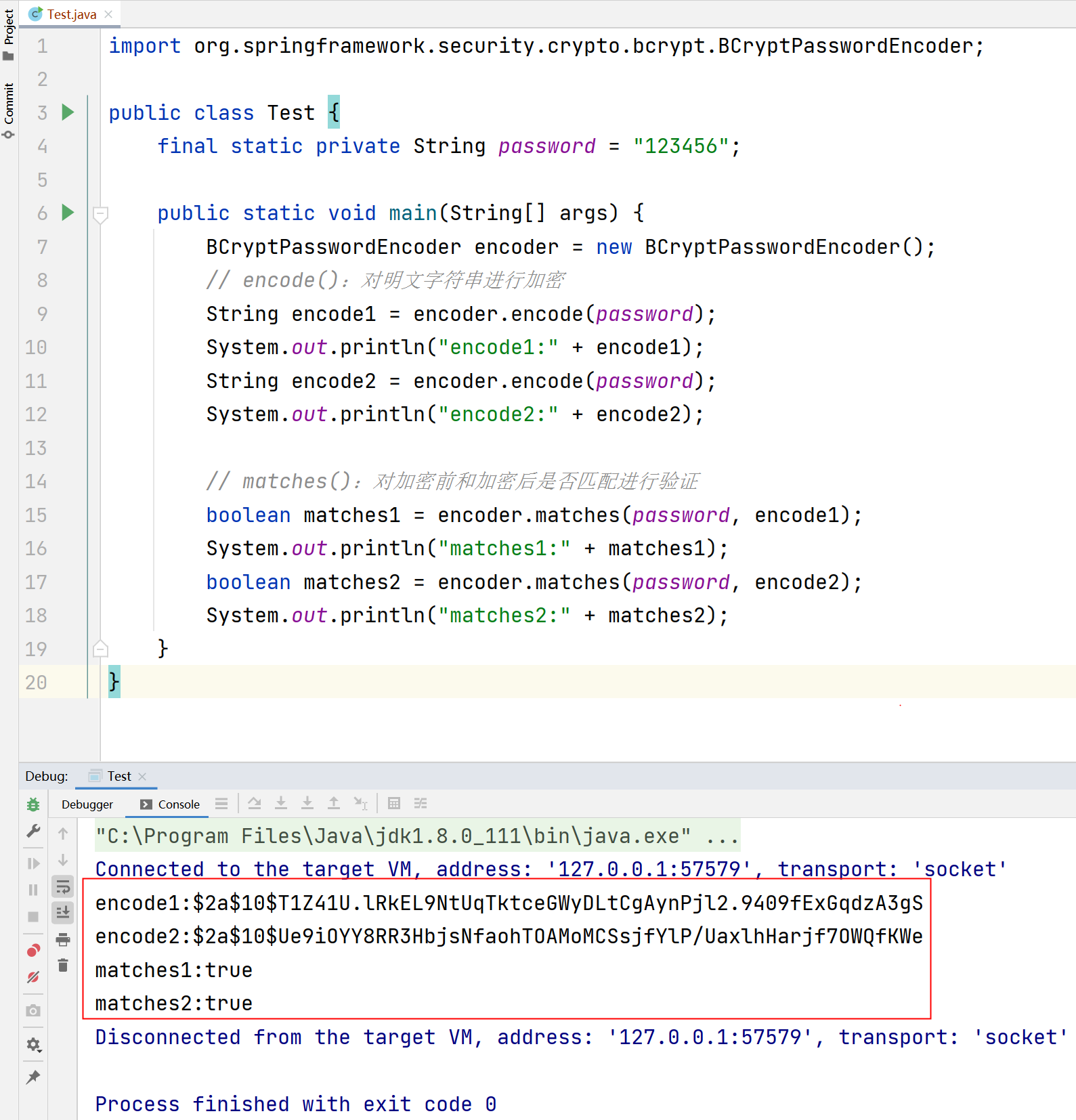Click 'Disconnected from the target VM' line
Screen dimensions: 1076x1120
point(582,1037)
